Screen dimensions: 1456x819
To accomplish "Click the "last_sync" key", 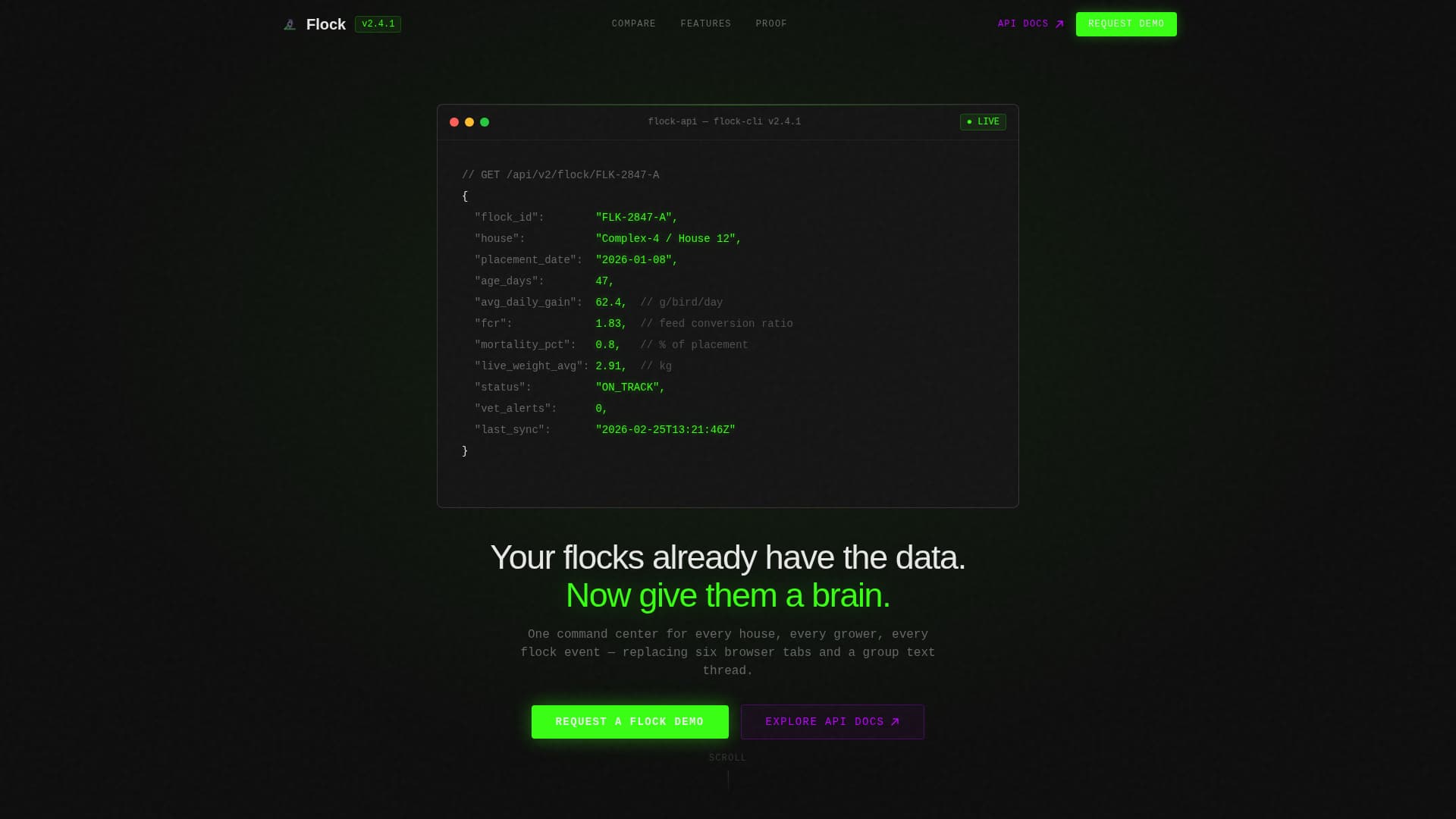I will click(x=513, y=430).
